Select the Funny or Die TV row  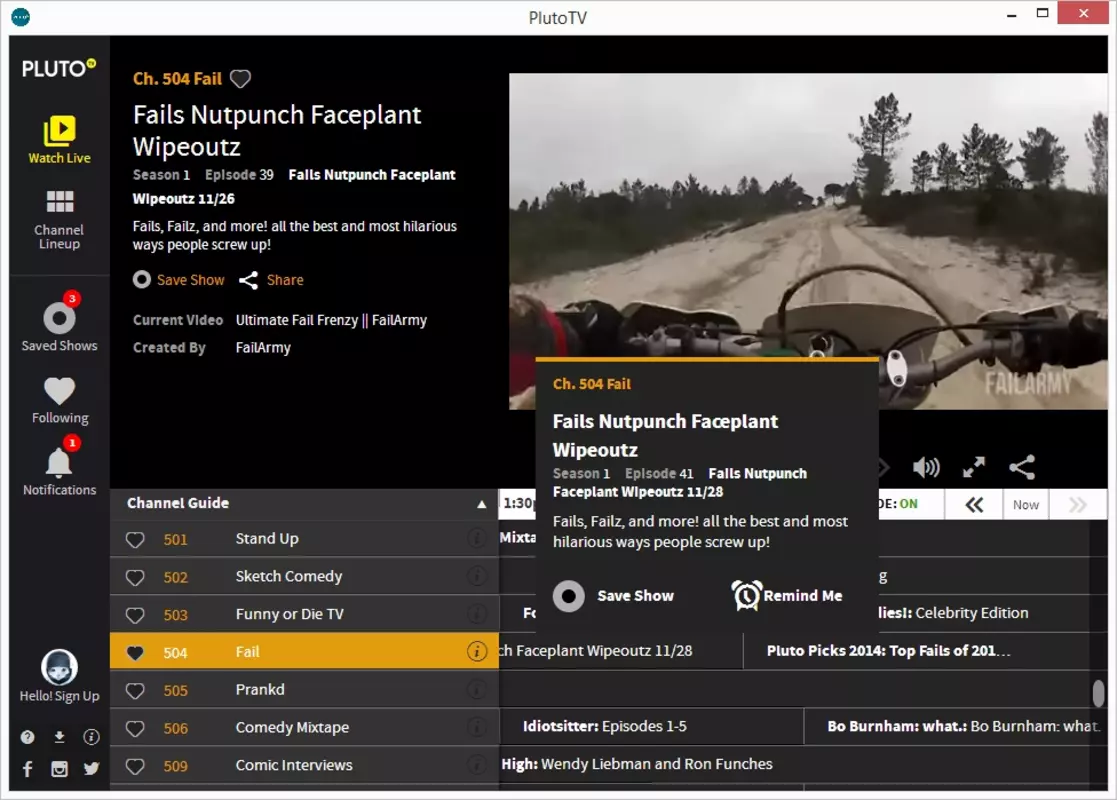[x=304, y=613]
